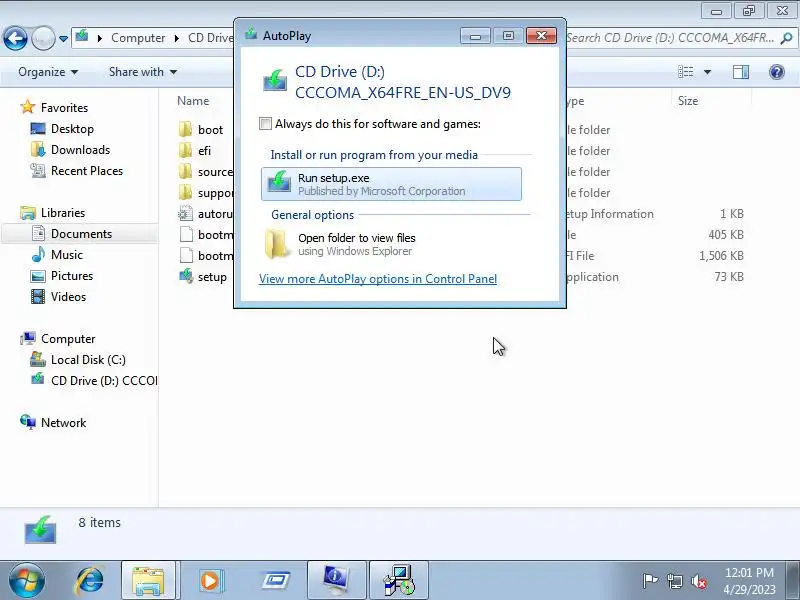This screenshot has height=600, width=800.
Task: Open Downloads in the Favorites list
Action: tap(81, 149)
